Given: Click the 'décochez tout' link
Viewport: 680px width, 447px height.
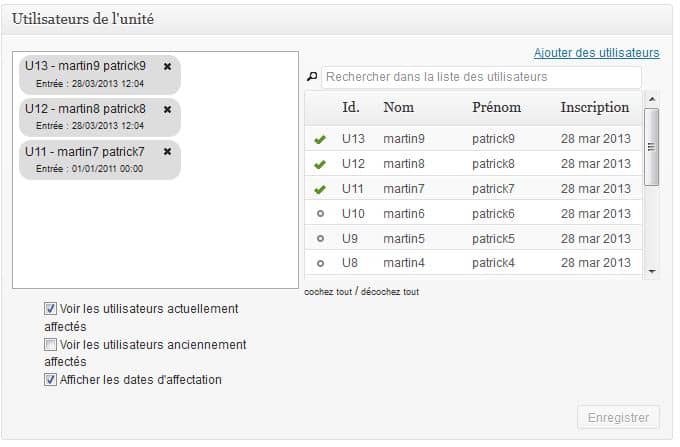Looking at the screenshot, I should [389, 292].
